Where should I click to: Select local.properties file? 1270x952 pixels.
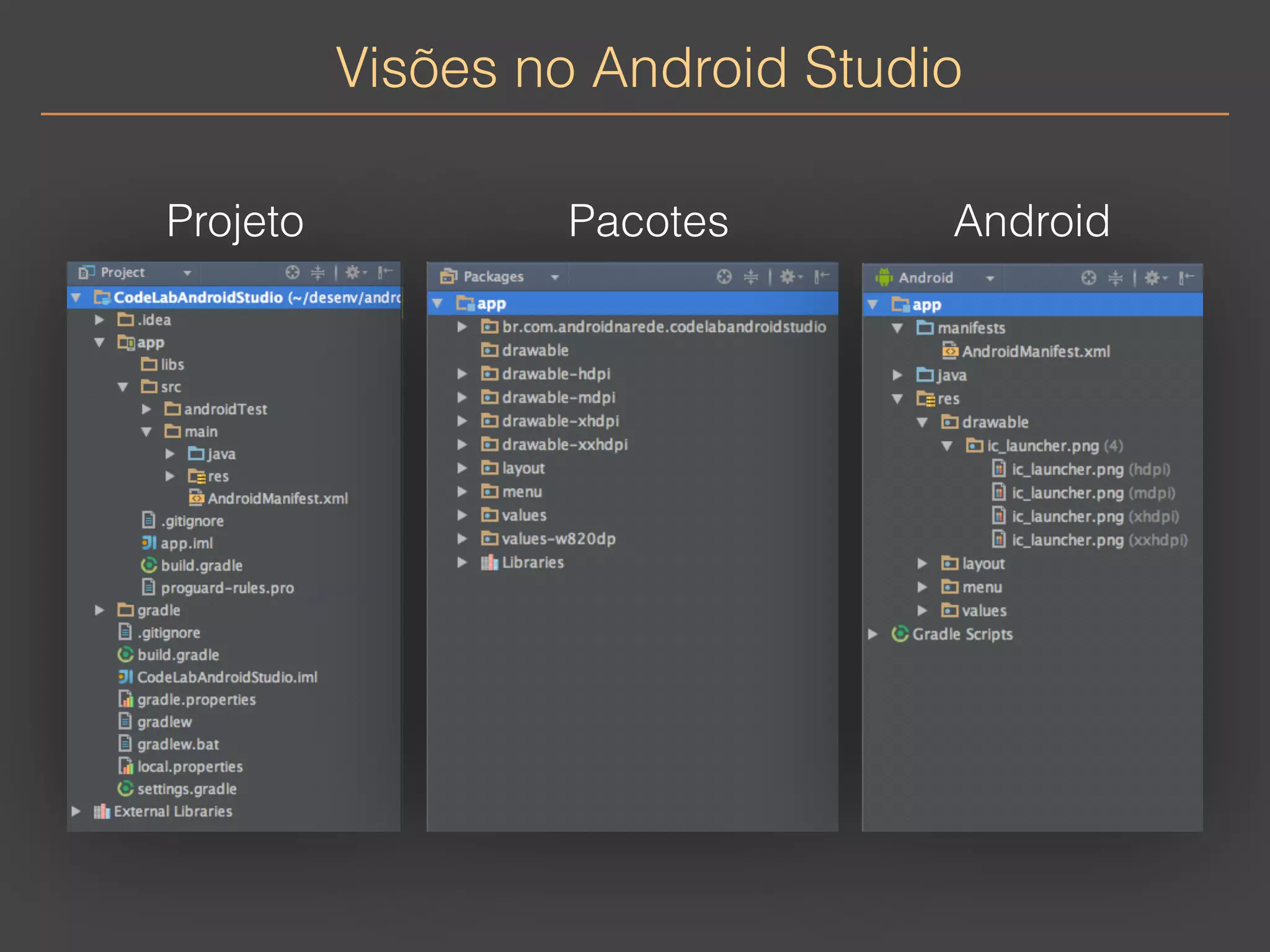point(190,766)
